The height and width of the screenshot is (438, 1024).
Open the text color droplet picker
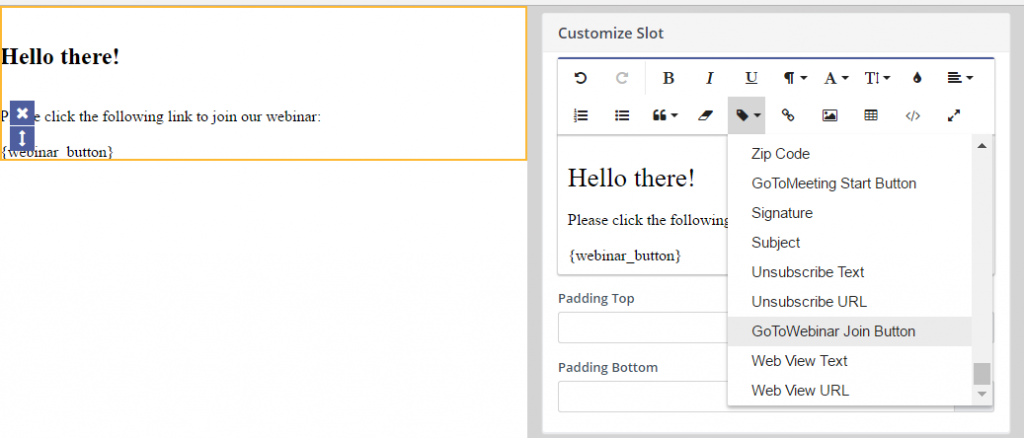[x=918, y=78]
